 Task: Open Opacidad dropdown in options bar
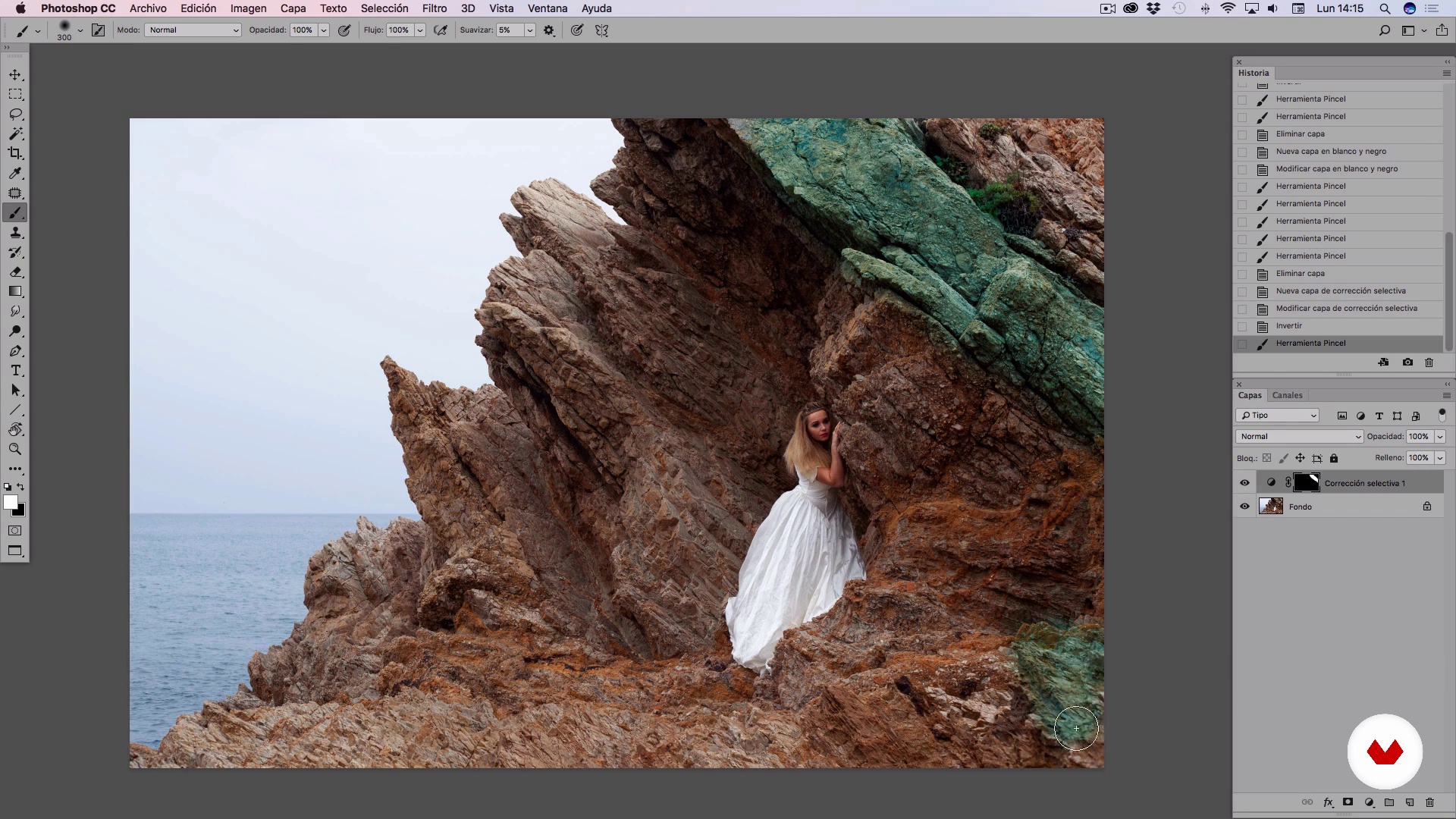(324, 30)
